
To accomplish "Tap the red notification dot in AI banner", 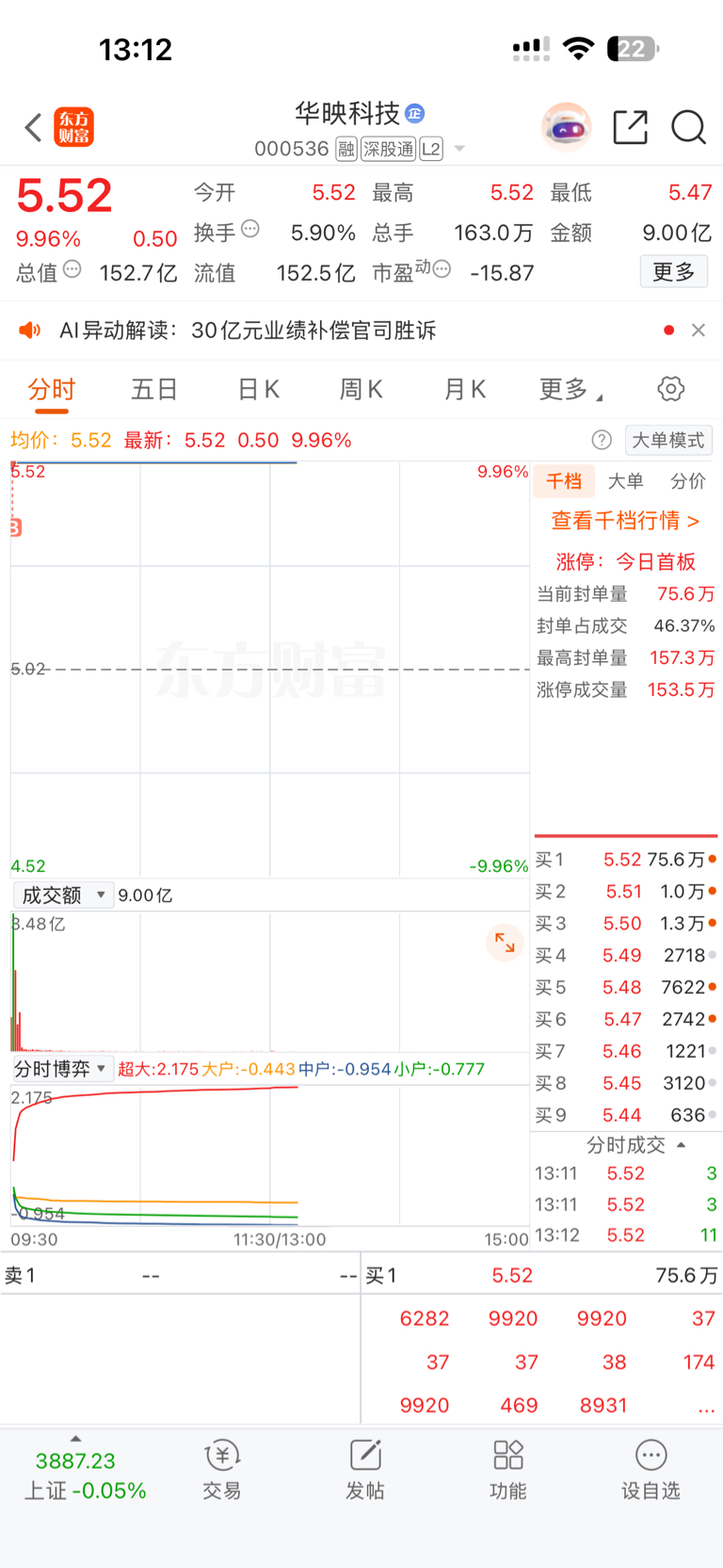I will pyautogui.click(x=668, y=330).
